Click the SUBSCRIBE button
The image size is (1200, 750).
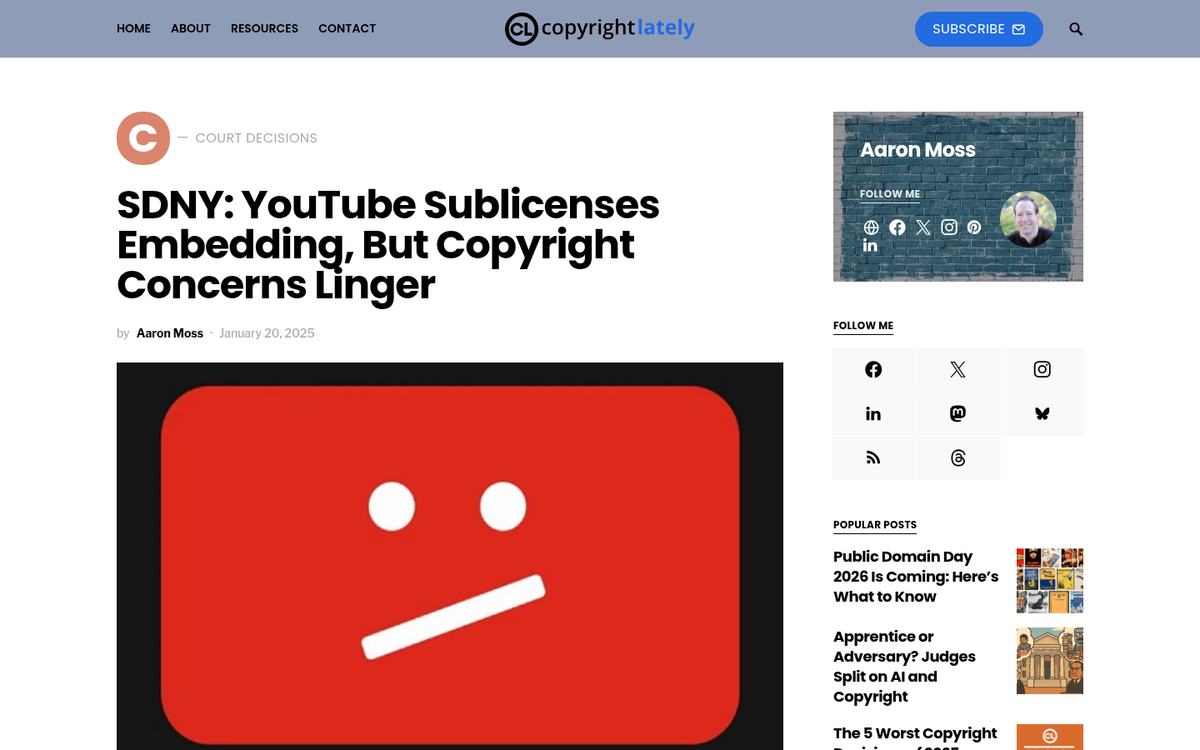point(978,29)
